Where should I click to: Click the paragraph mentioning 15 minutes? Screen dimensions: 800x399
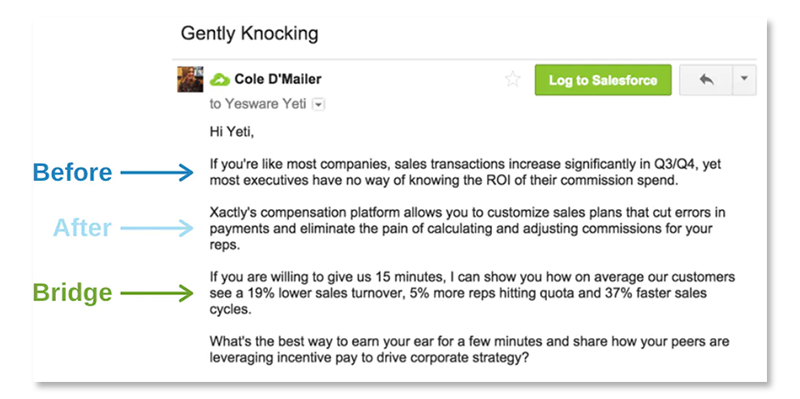[472, 293]
